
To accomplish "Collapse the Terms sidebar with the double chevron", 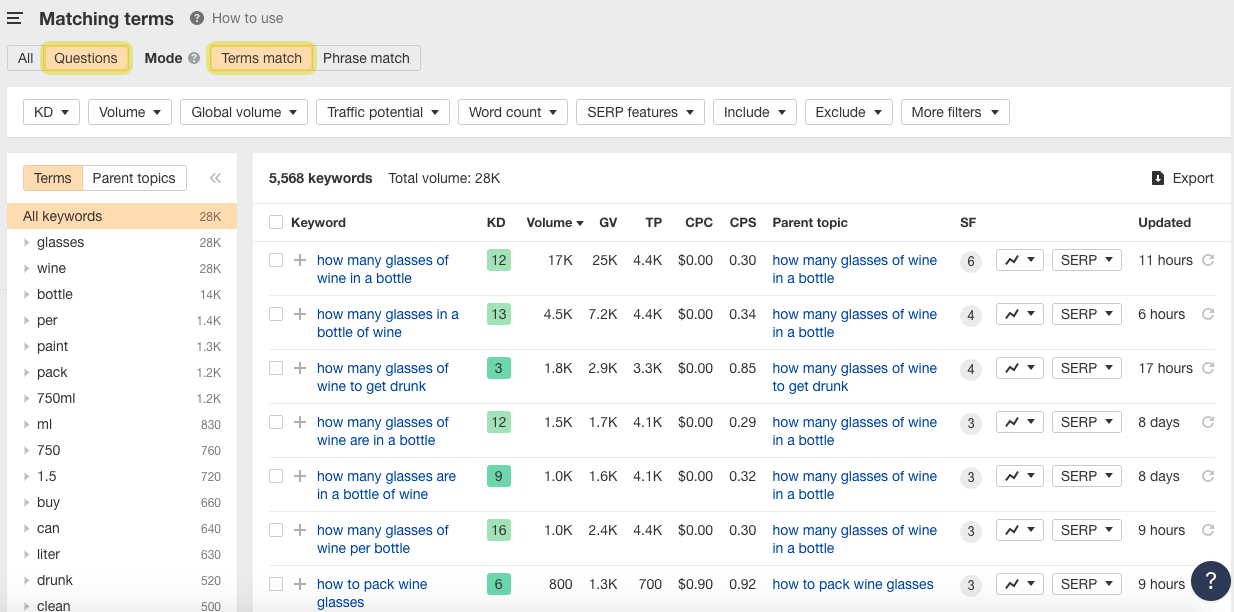I will pos(214,177).
